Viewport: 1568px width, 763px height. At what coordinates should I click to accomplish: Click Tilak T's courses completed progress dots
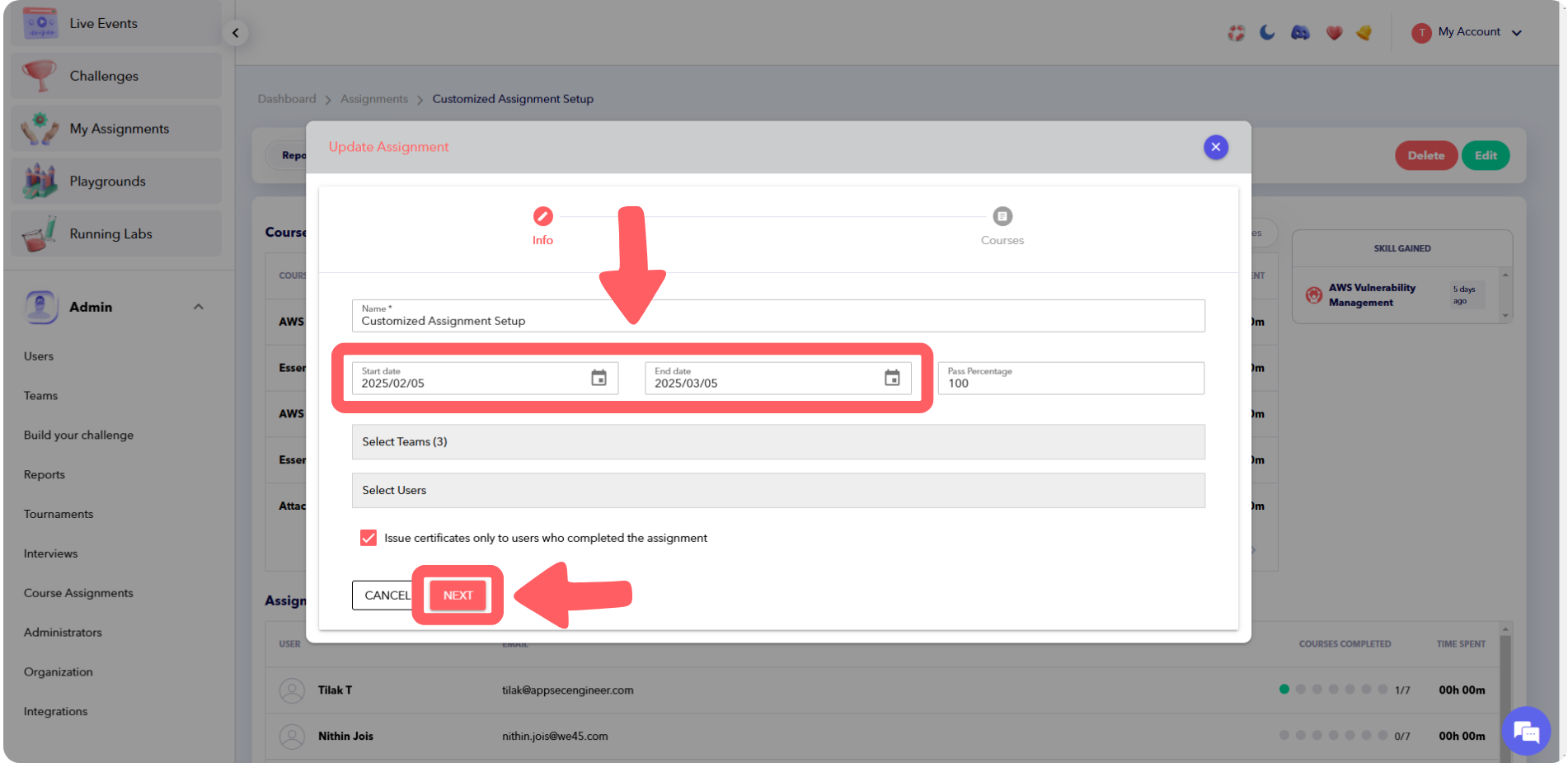click(x=1333, y=690)
